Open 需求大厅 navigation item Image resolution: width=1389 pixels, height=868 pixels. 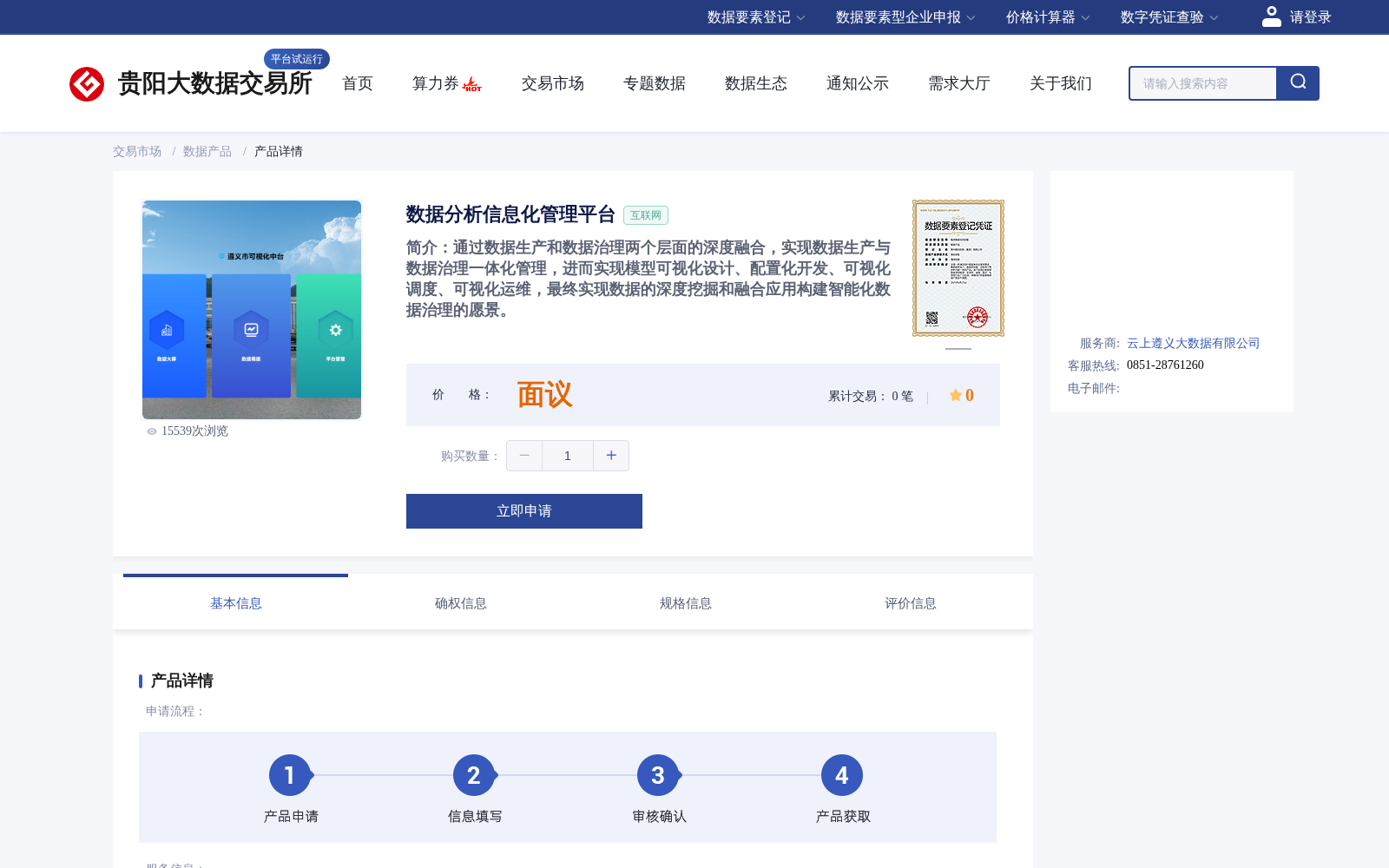[x=959, y=83]
